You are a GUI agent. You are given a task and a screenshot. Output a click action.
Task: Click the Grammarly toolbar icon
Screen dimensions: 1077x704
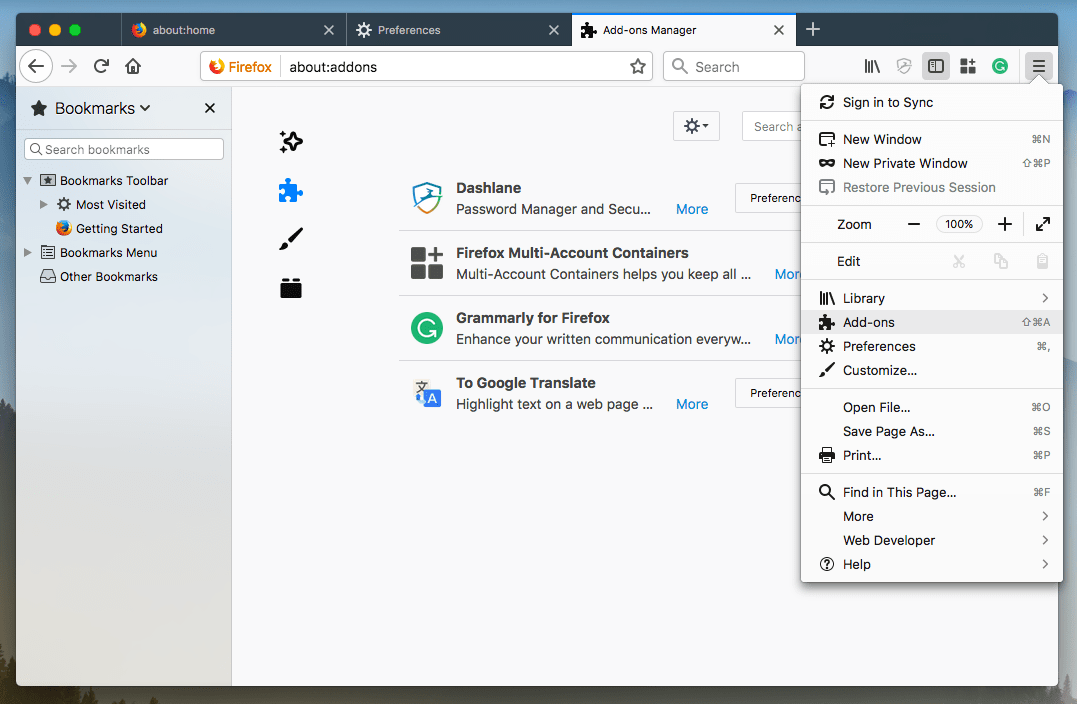click(x=1000, y=67)
